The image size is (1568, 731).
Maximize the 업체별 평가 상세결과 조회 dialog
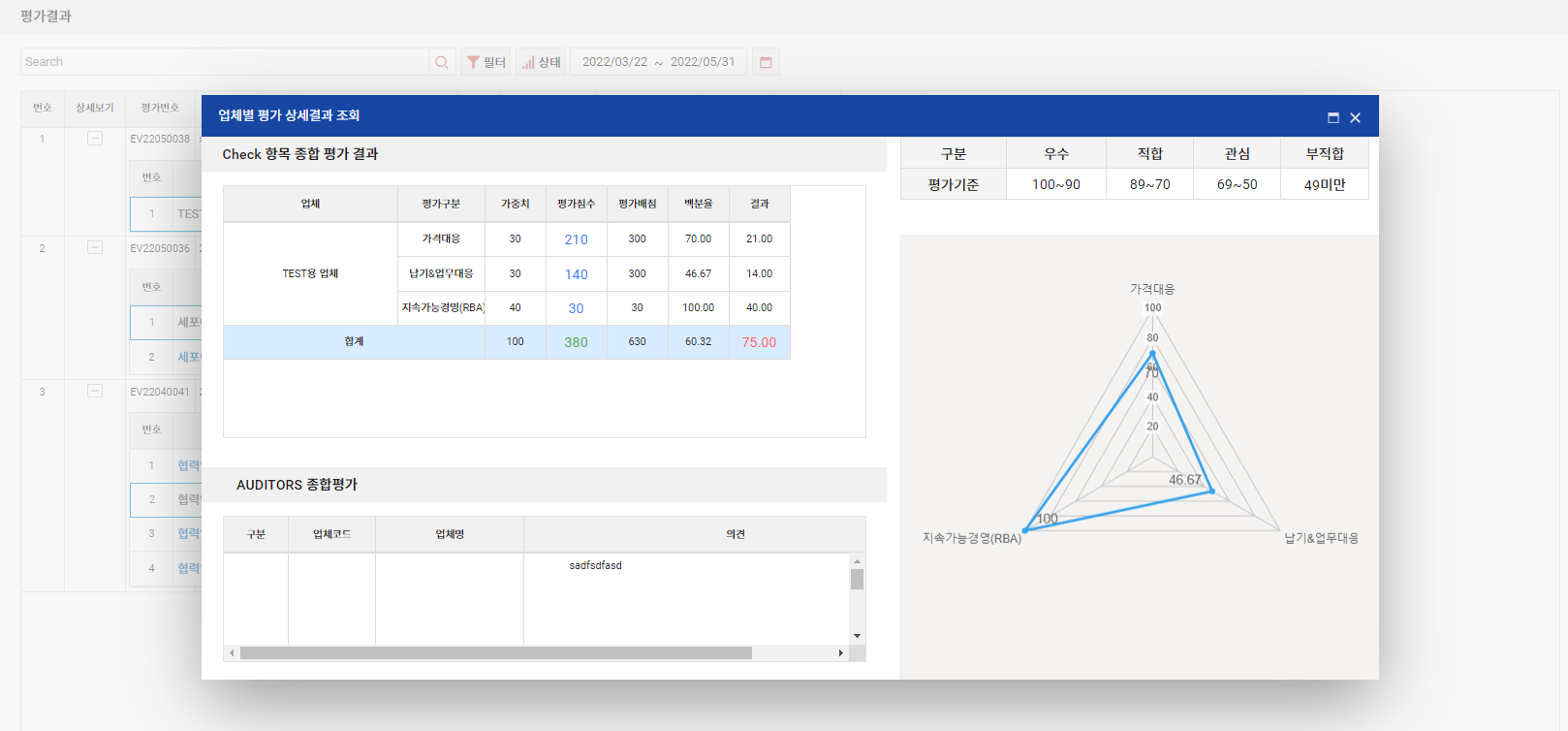1333,117
